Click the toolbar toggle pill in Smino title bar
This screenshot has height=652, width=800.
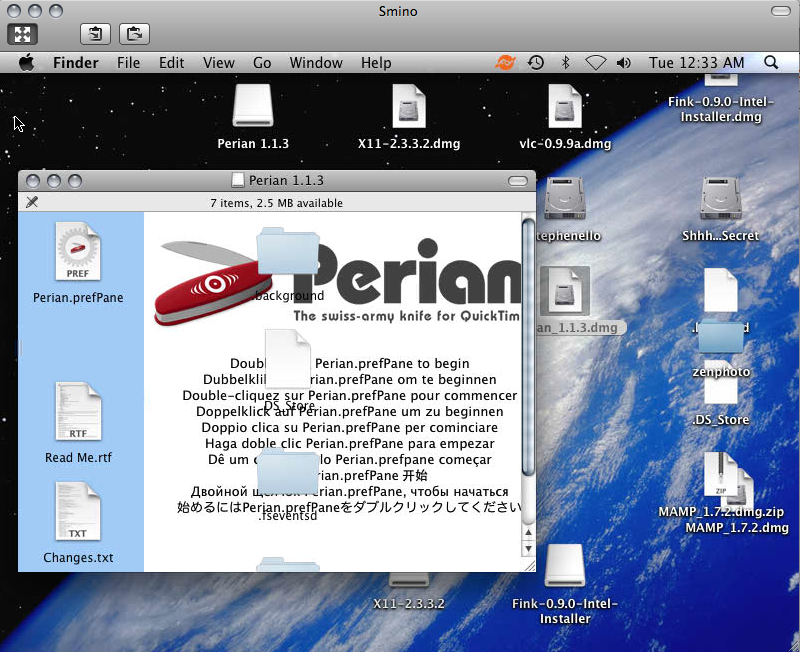781,11
